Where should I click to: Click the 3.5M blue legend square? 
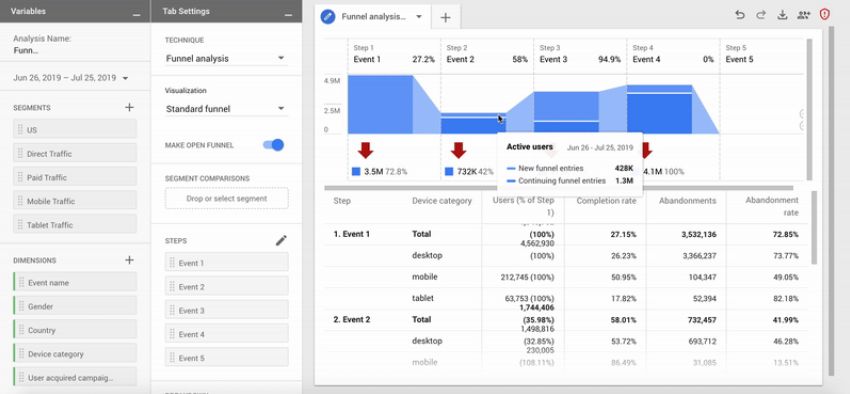356,171
